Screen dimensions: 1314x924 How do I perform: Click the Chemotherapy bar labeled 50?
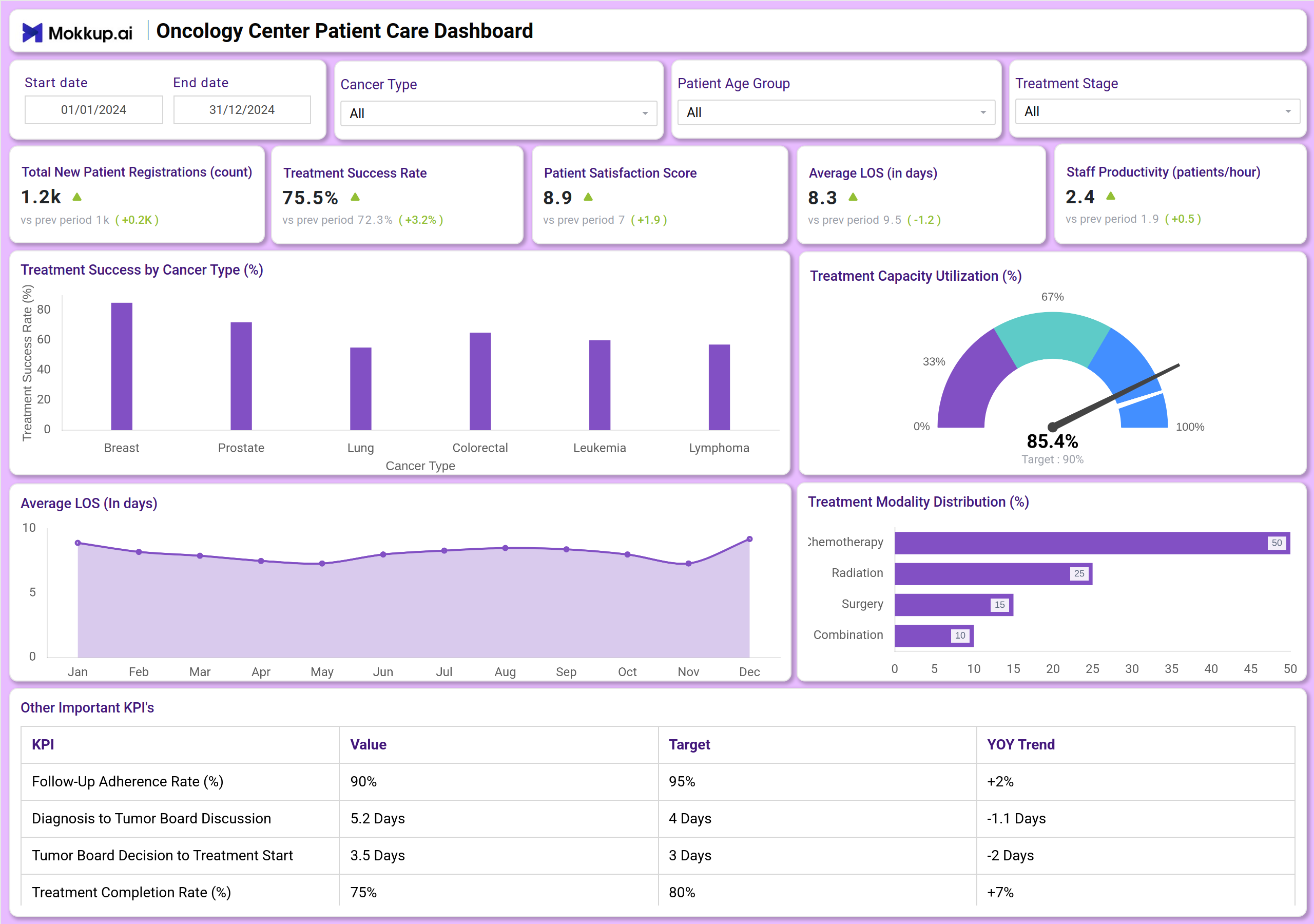1093,543
